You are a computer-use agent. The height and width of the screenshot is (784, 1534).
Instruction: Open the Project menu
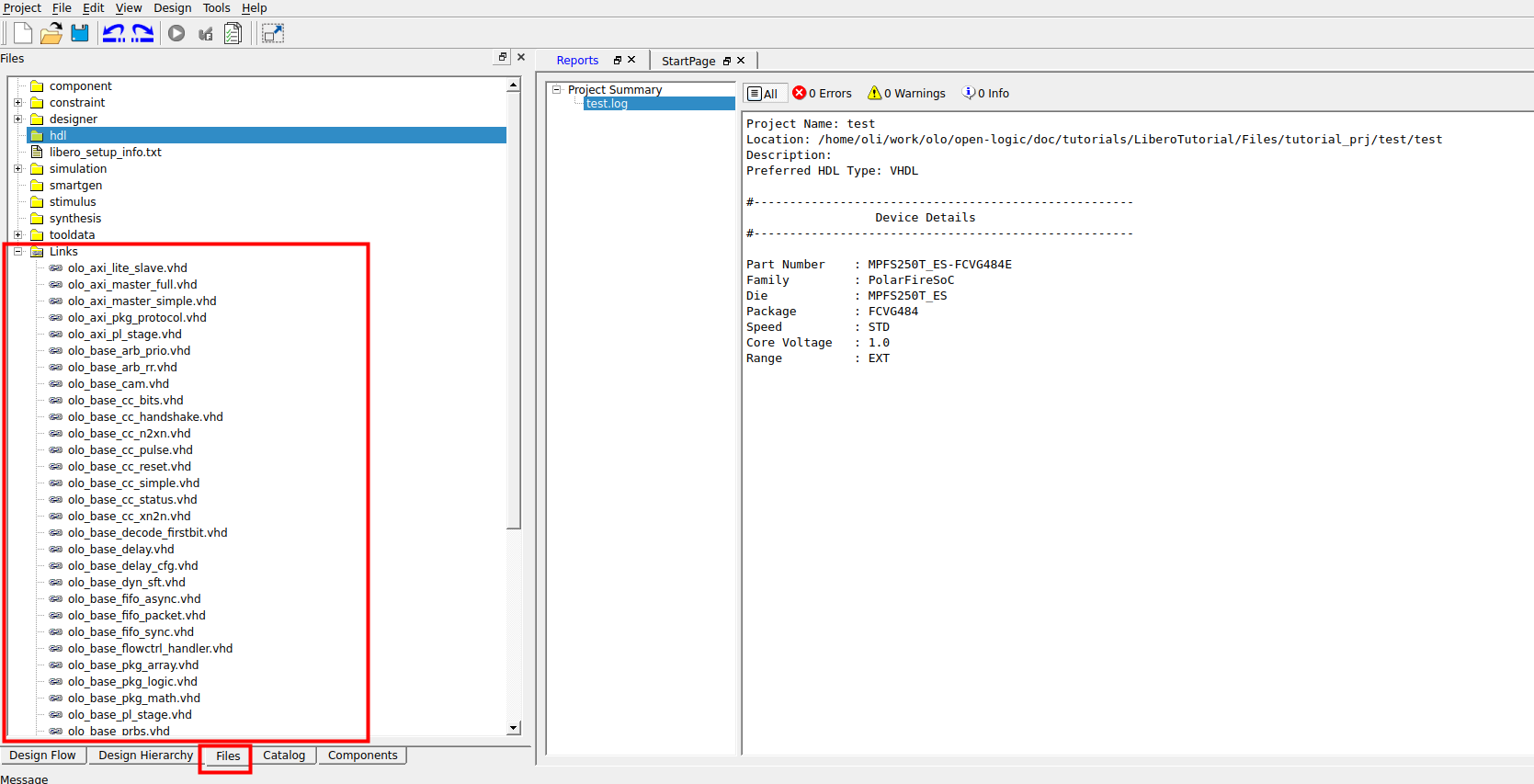click(22, 8)
